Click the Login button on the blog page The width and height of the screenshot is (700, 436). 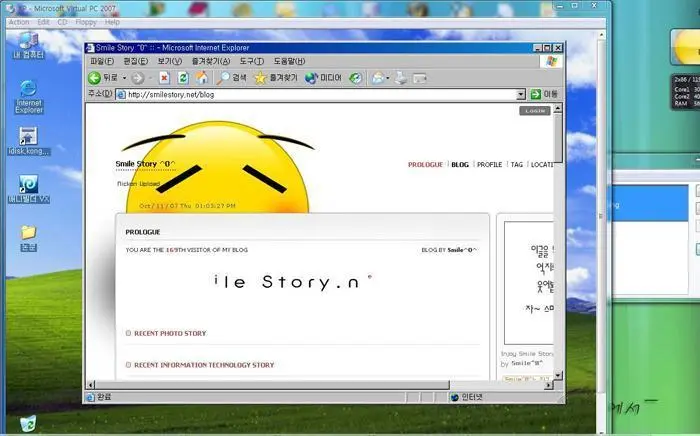[x=535, y=111]
